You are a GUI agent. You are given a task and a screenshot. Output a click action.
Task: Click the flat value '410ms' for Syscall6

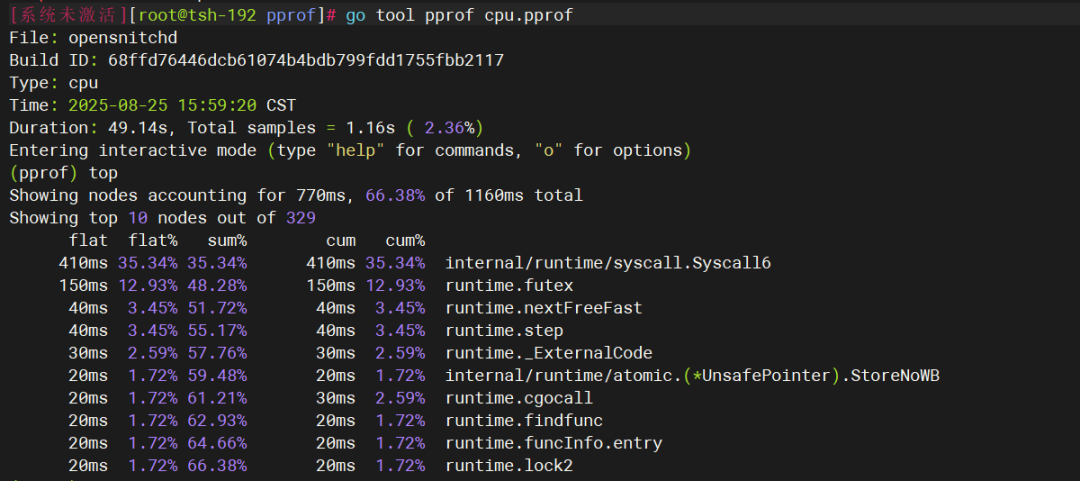pos(83,263)
